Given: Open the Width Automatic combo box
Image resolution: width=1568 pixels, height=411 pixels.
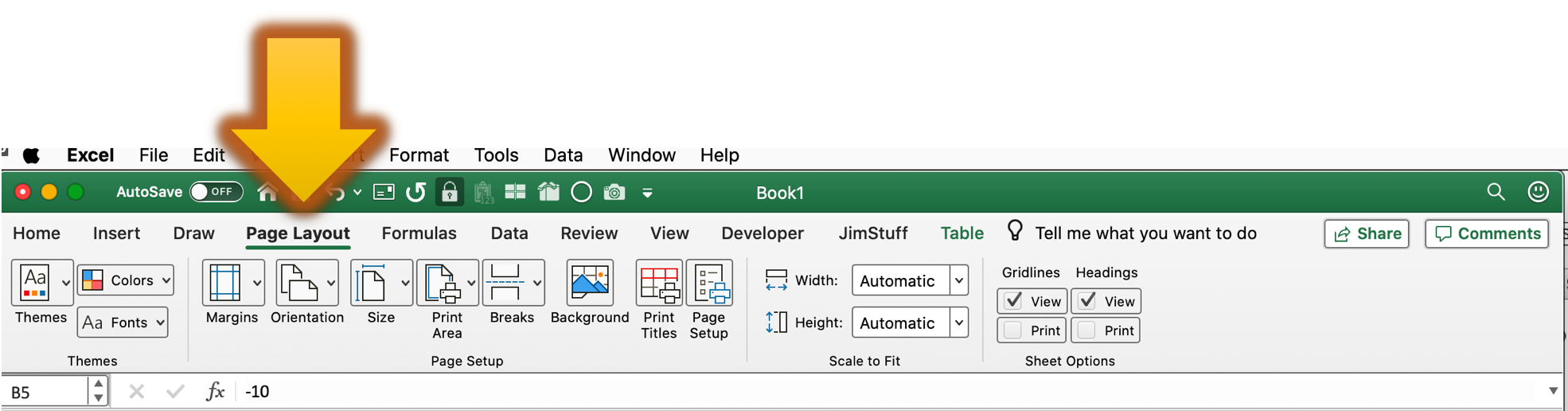Looking at the screenshot, I should (x=910, y=280).
